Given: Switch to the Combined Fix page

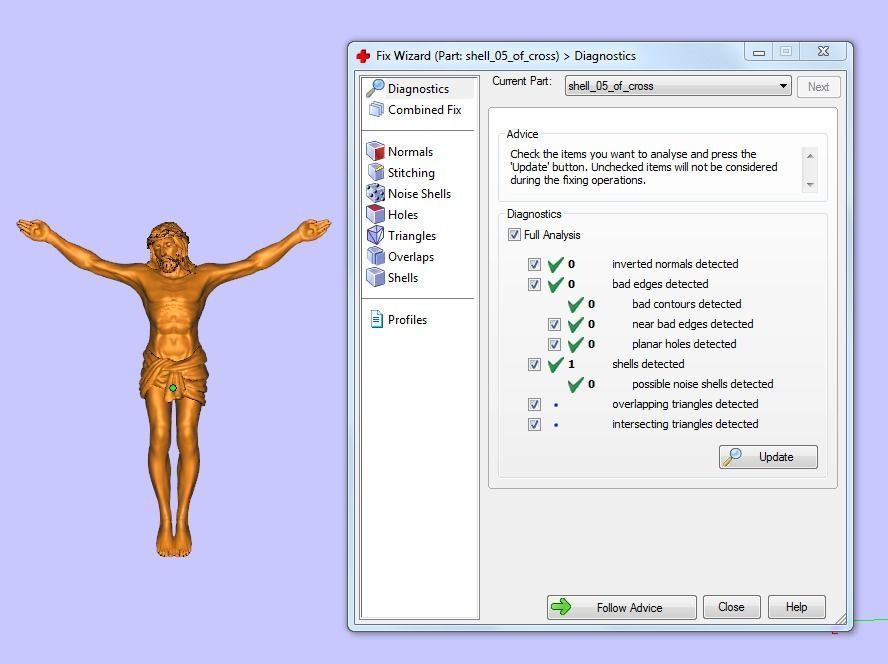Looking at the screenshot, I should tap(425, 110).
